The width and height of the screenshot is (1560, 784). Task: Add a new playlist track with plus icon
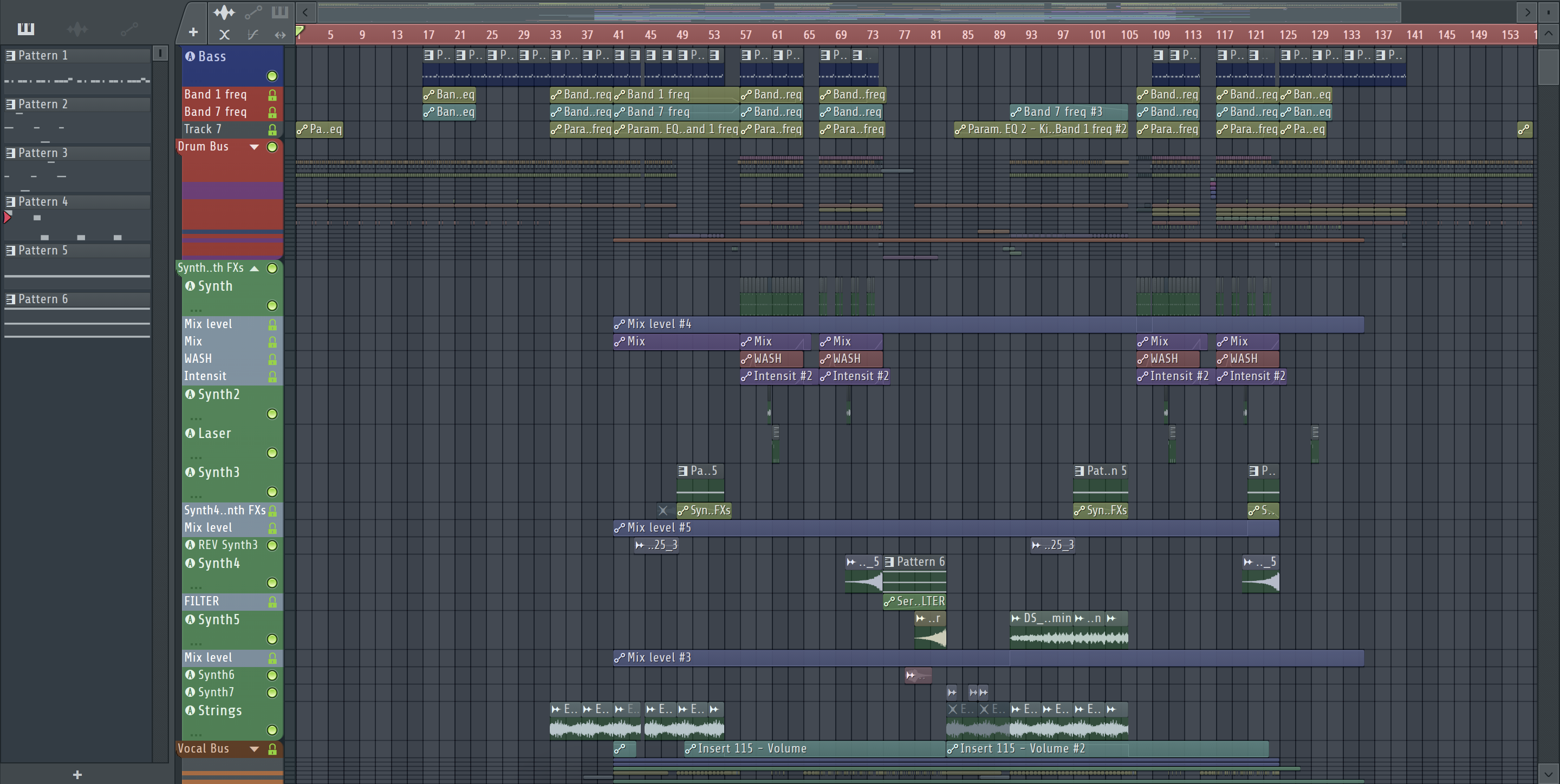(193, 32)
